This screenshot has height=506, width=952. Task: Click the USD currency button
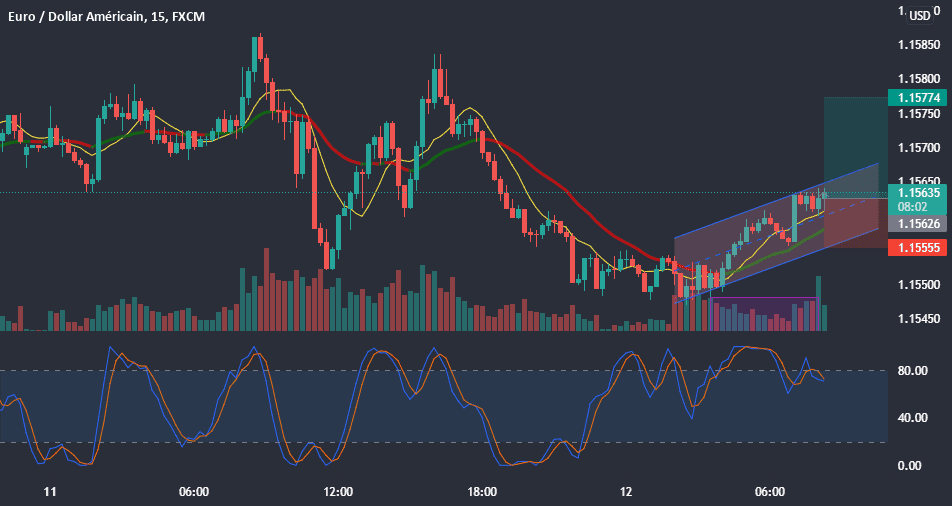pos(920,16)
